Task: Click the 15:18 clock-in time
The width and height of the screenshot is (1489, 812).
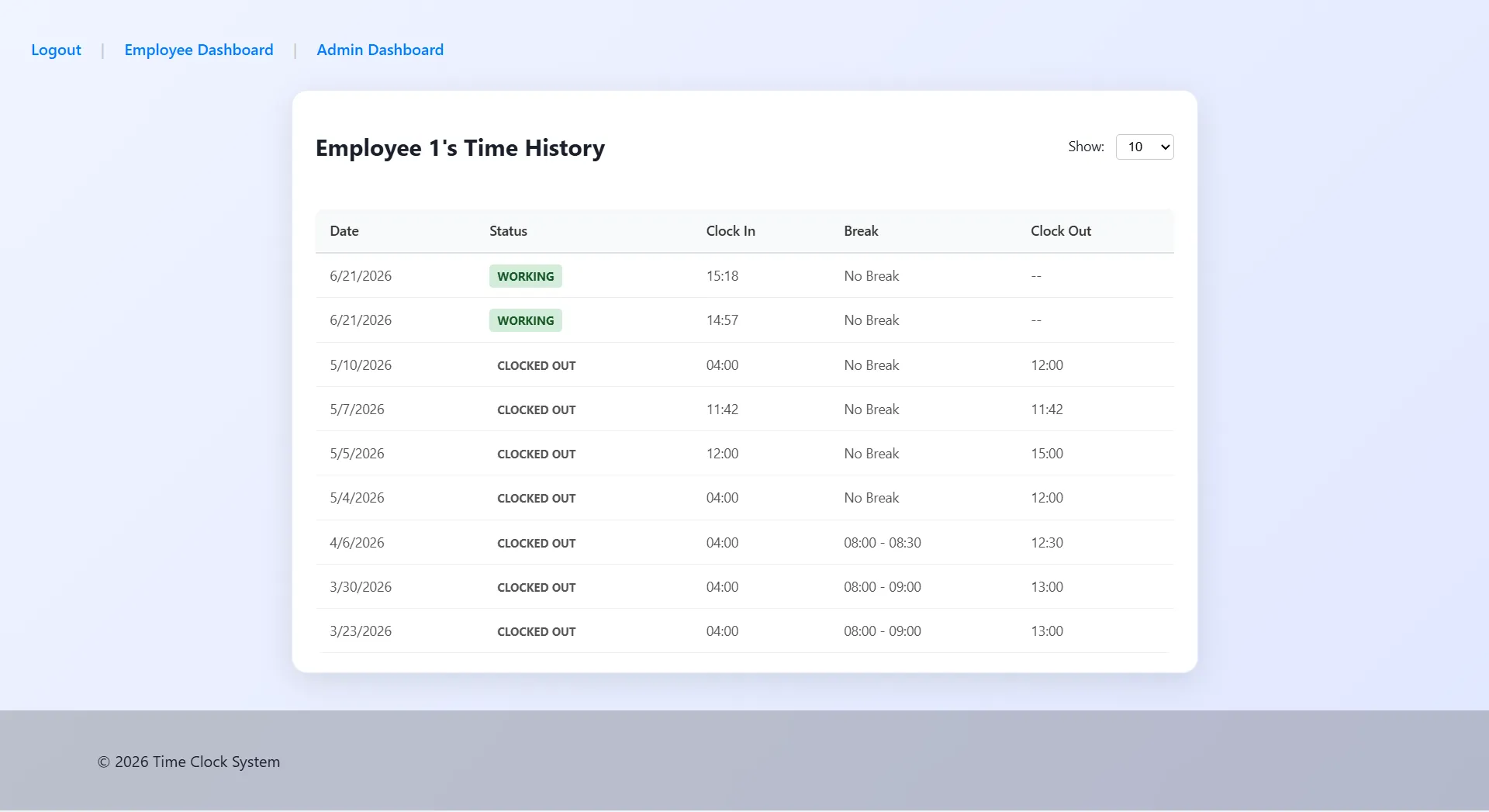Action: (722, 276)
